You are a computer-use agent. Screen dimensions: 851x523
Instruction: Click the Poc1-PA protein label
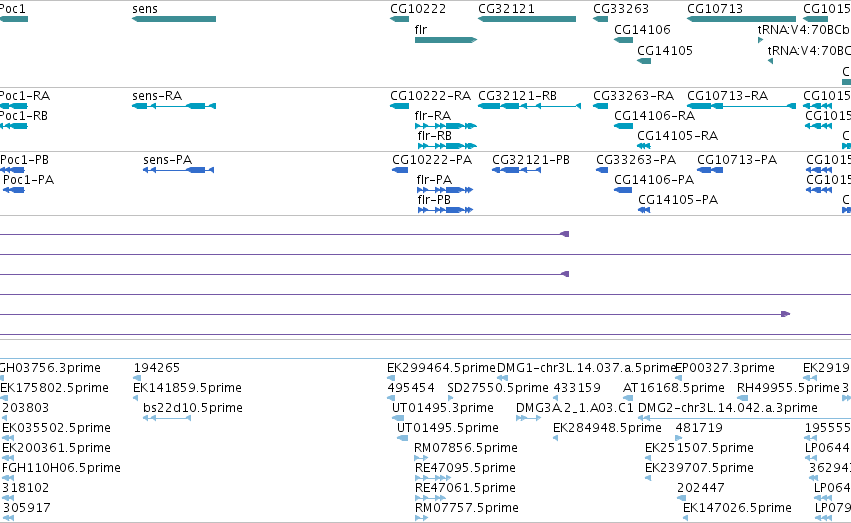(28, 180)
